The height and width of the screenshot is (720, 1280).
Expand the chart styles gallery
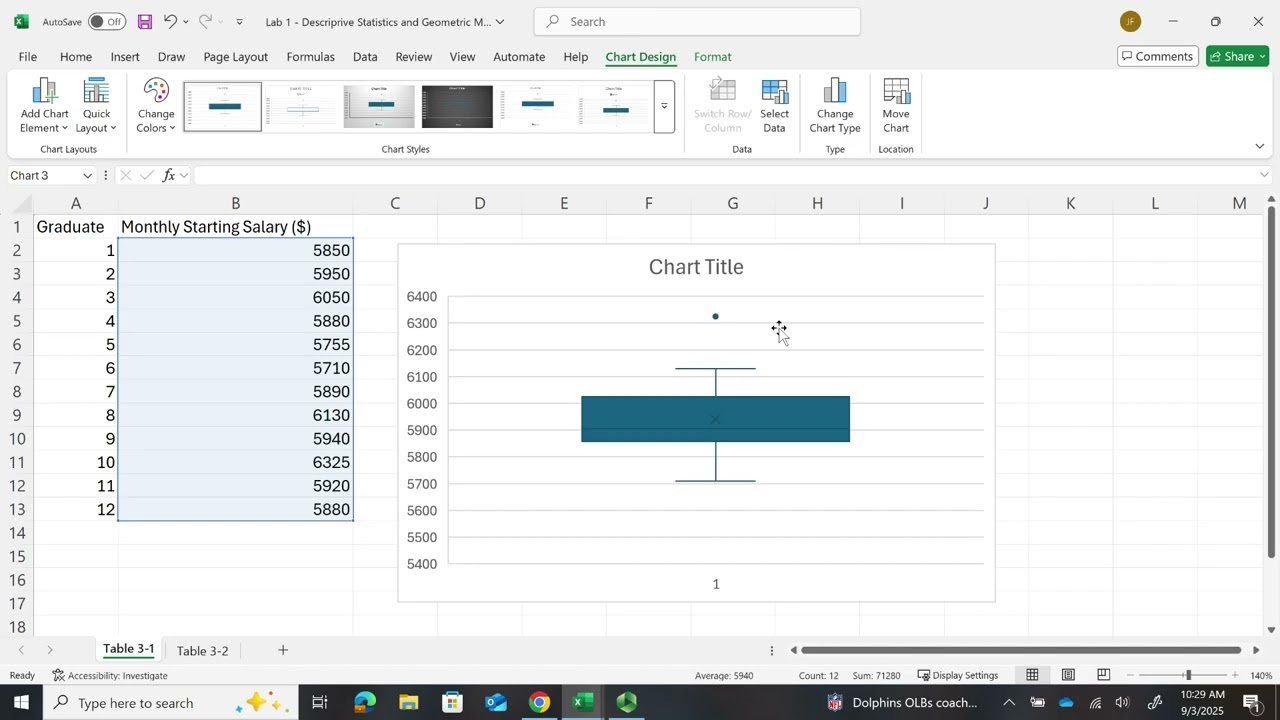[664, 107]
